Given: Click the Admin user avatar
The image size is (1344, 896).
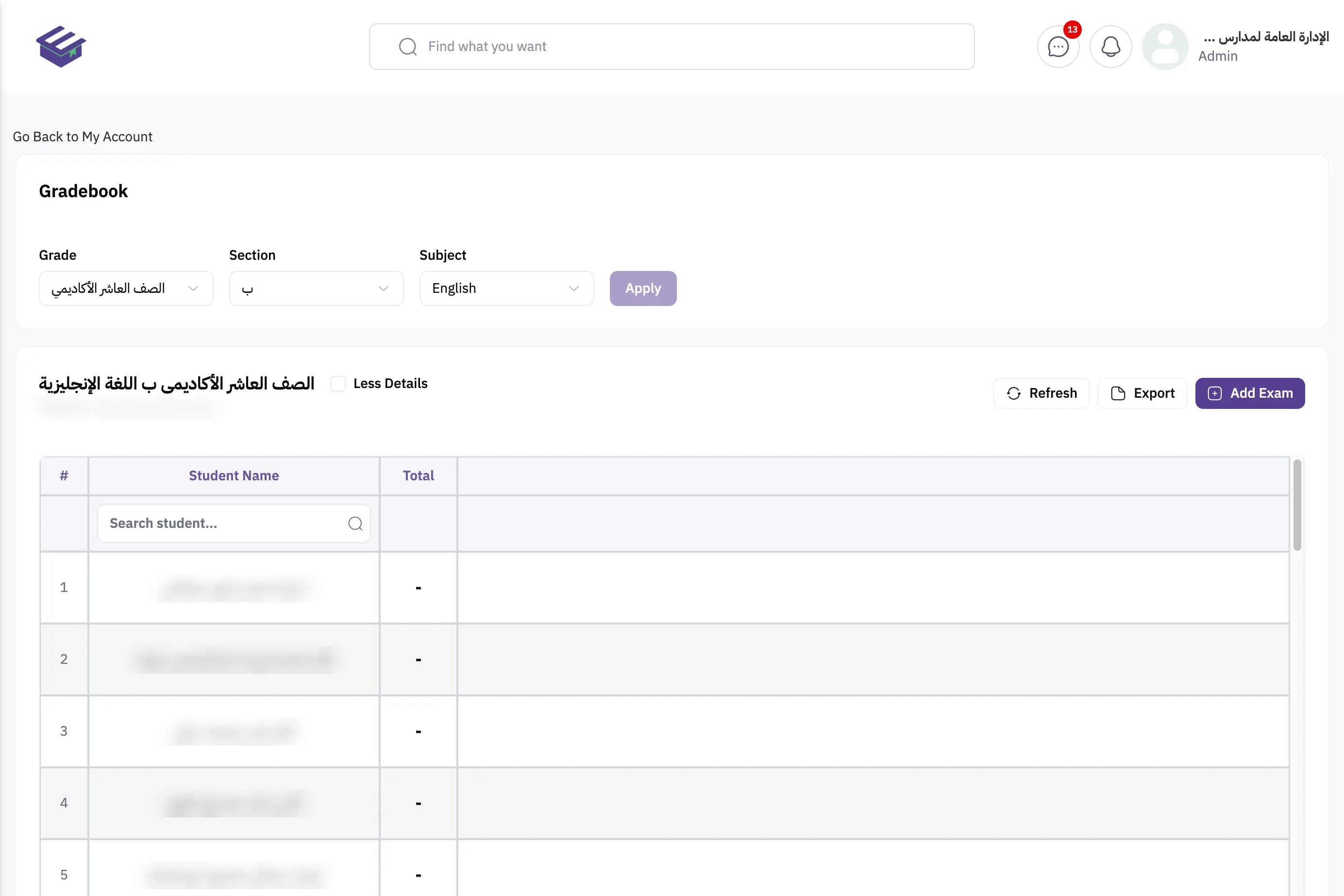Looking at the screenshot, I should point(1165,47).
